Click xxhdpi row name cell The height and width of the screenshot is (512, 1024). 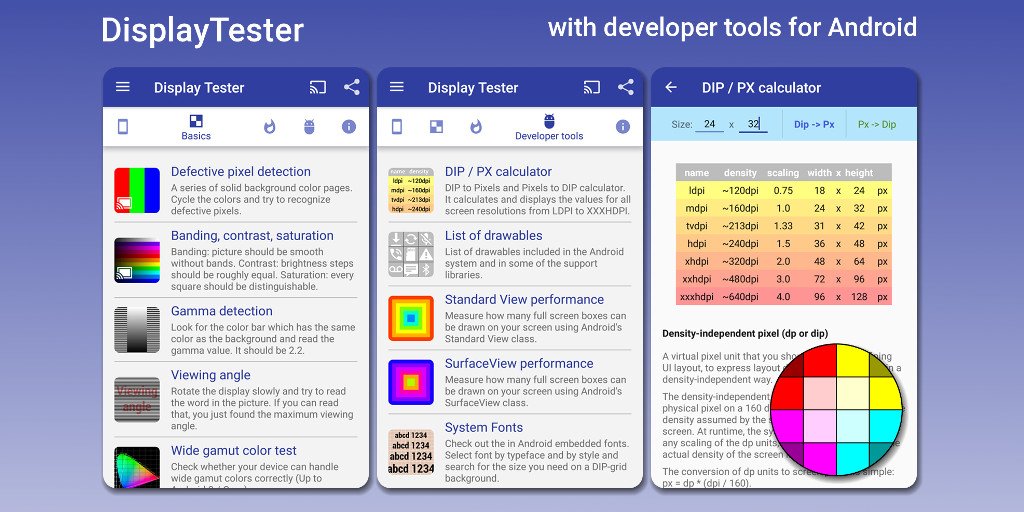tap(697, 279)
